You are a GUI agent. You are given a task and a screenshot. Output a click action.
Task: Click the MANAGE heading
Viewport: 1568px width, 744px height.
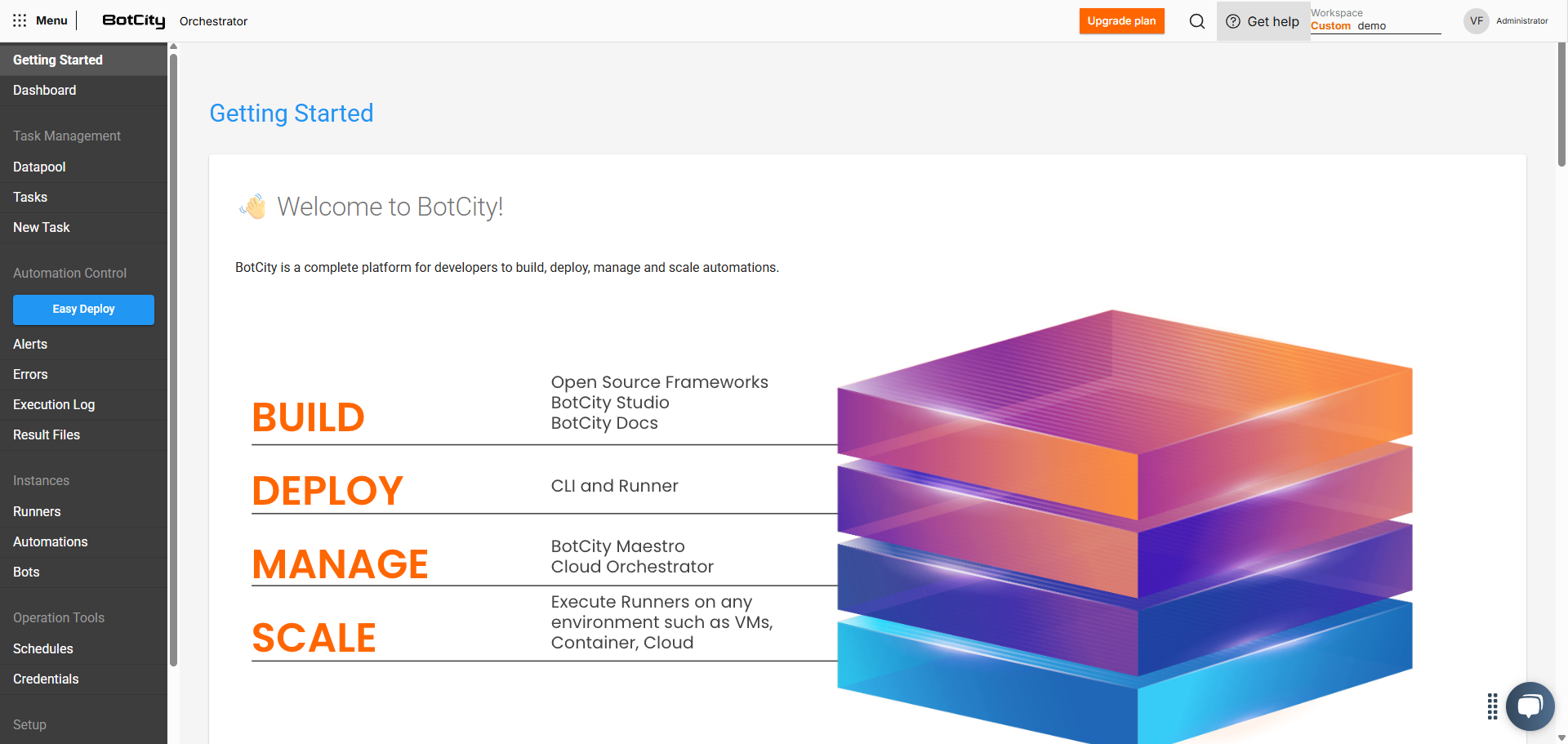pyautogui.click(x=340, y=564)
